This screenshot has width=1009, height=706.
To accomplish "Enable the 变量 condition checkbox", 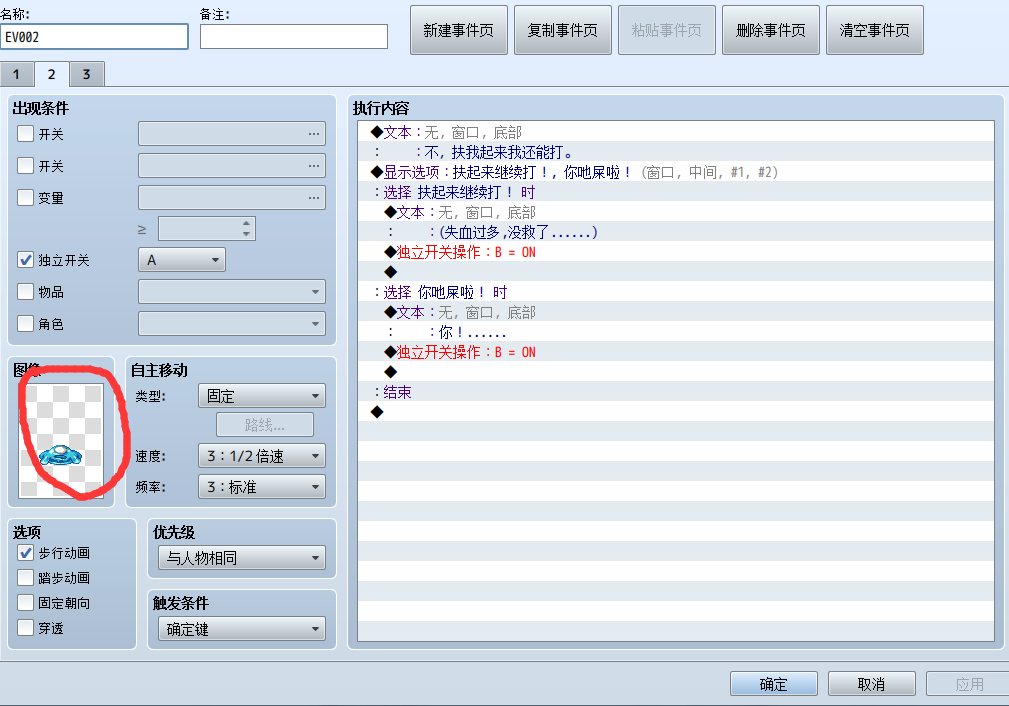I will (x=26, y=198).
